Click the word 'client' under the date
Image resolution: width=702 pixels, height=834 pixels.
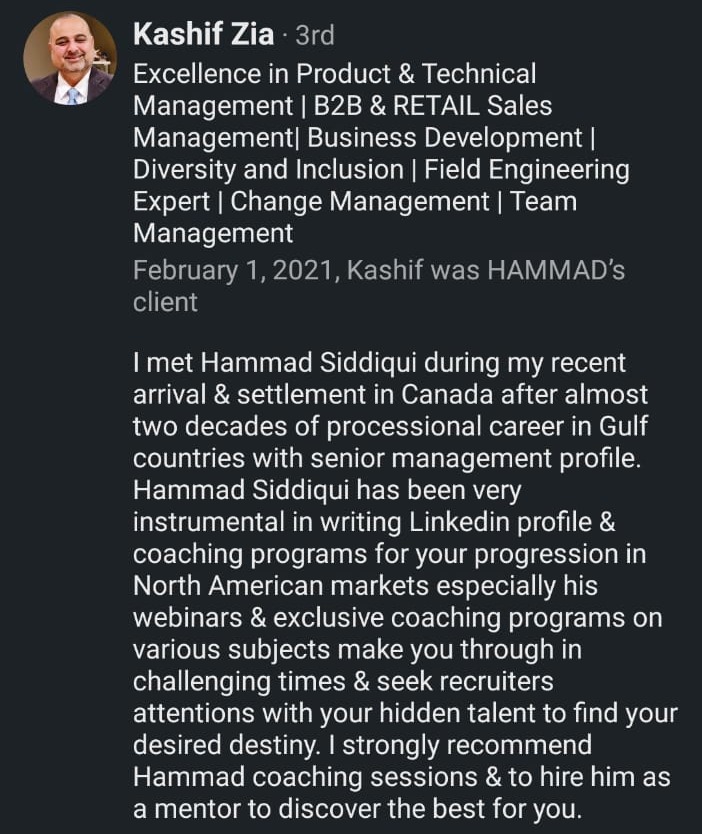(165, 302)
